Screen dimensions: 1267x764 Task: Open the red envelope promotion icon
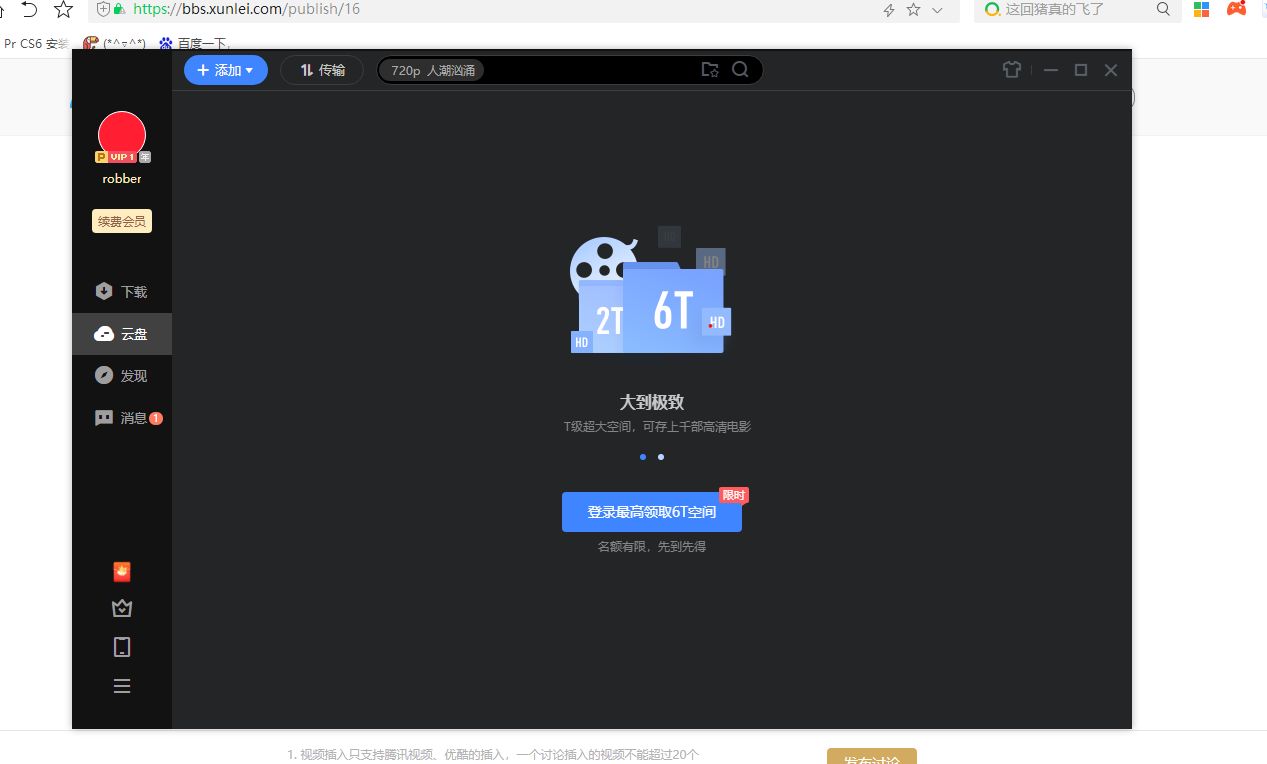tap(121, 571)
